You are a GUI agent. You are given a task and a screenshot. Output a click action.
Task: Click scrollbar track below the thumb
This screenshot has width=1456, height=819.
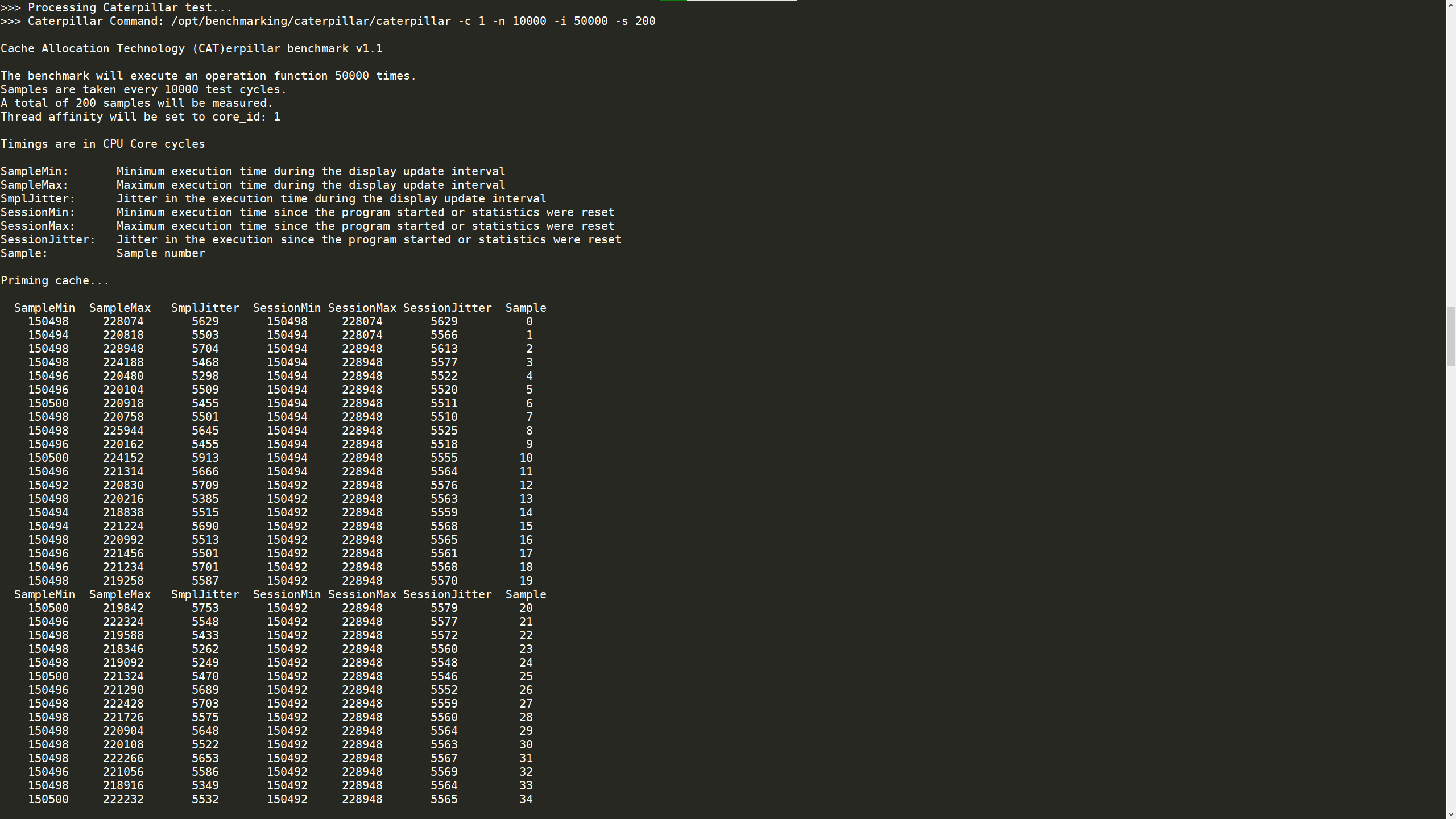pyautogui.click(x=1451, y=569)
